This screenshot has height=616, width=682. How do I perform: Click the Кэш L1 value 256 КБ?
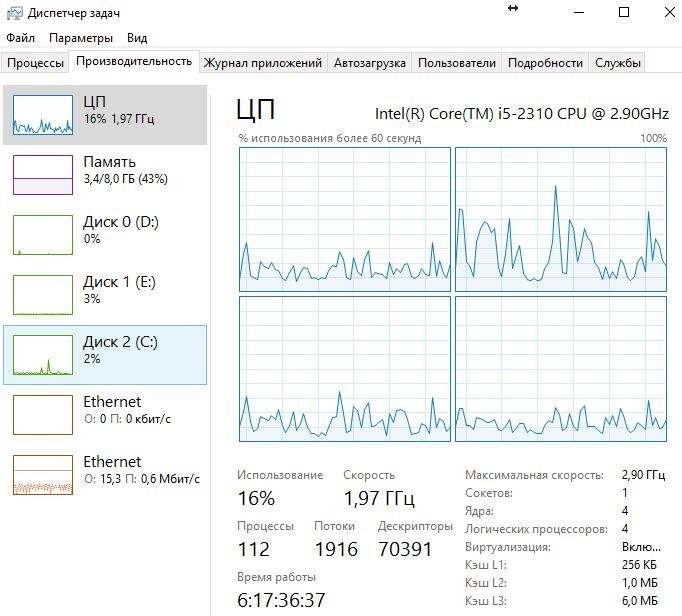[639, 565]
